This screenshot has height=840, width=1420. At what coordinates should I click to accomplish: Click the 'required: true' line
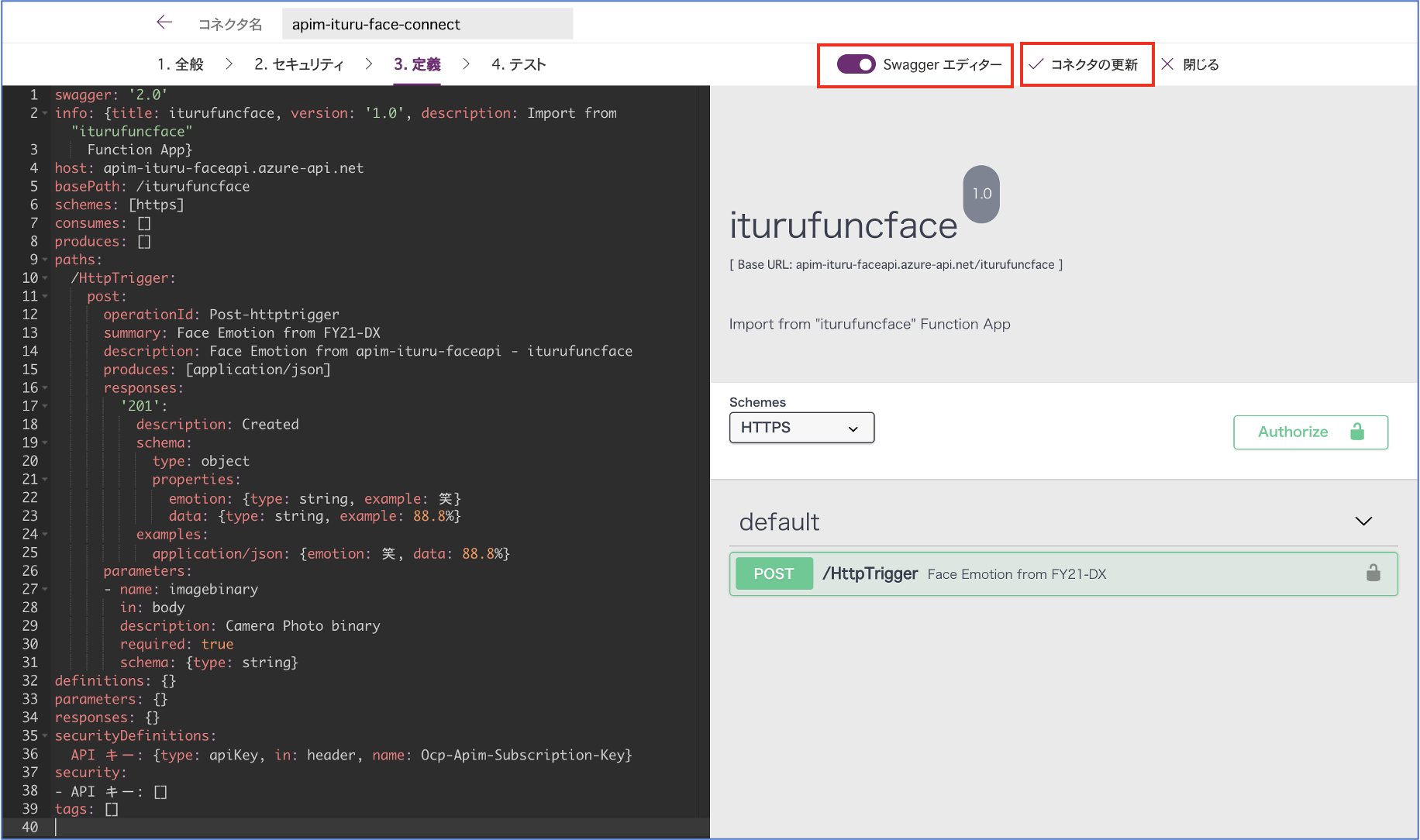coord(177,645)
